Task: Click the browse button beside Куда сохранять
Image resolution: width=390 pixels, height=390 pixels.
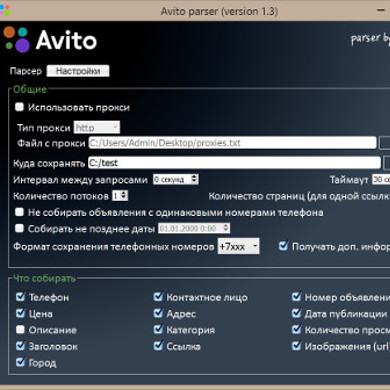Action: tap(387, 163)
